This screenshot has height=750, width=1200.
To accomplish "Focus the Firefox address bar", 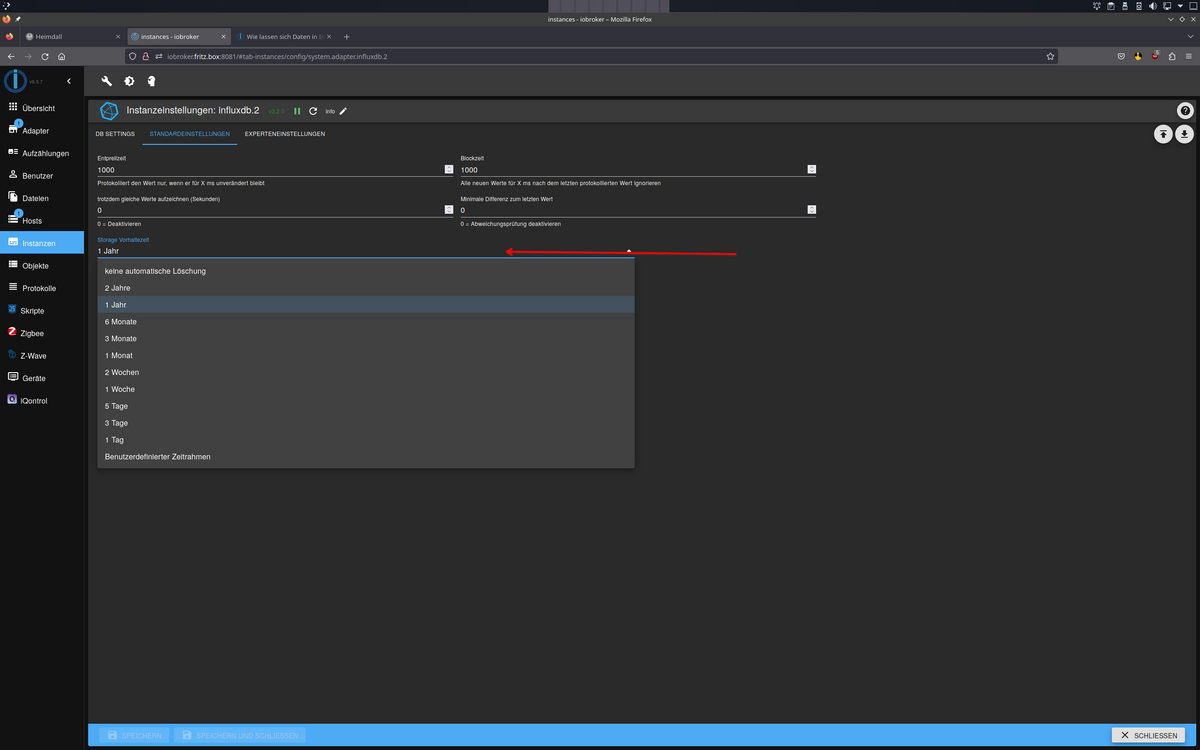I will 590,56.
